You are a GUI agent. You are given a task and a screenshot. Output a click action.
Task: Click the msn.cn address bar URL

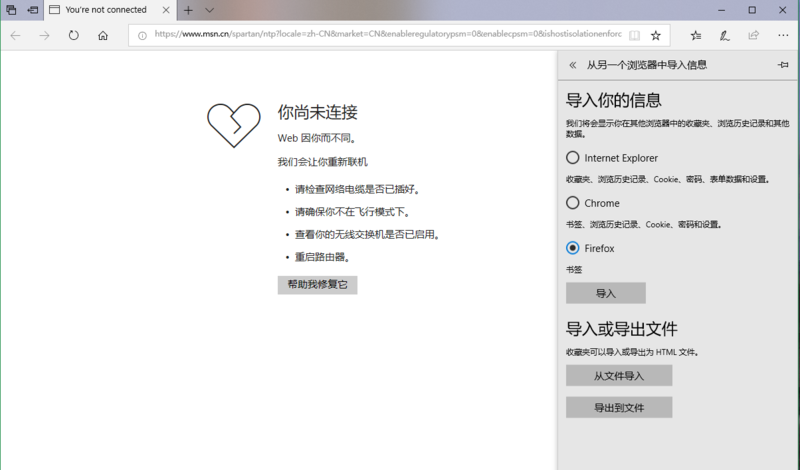(388, 34)
